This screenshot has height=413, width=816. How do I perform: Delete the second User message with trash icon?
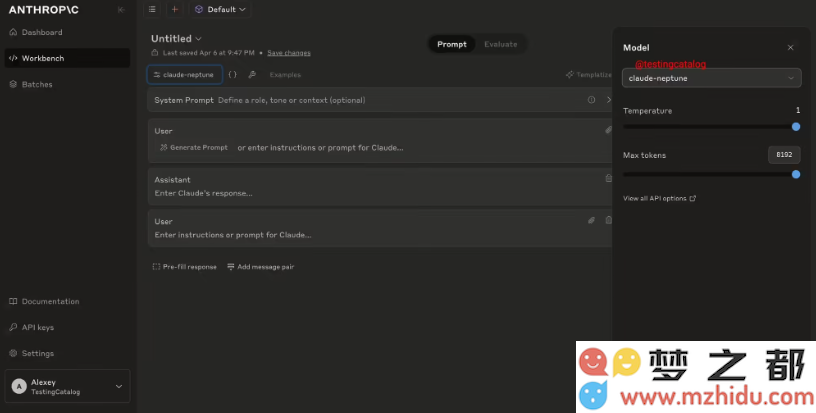[608, 221]
